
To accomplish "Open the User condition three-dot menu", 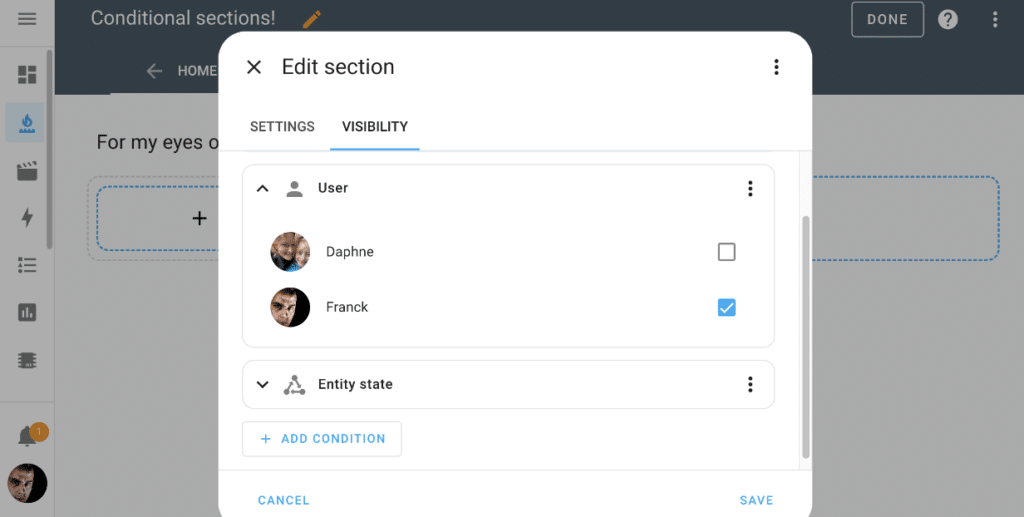I will coord(750,188).
